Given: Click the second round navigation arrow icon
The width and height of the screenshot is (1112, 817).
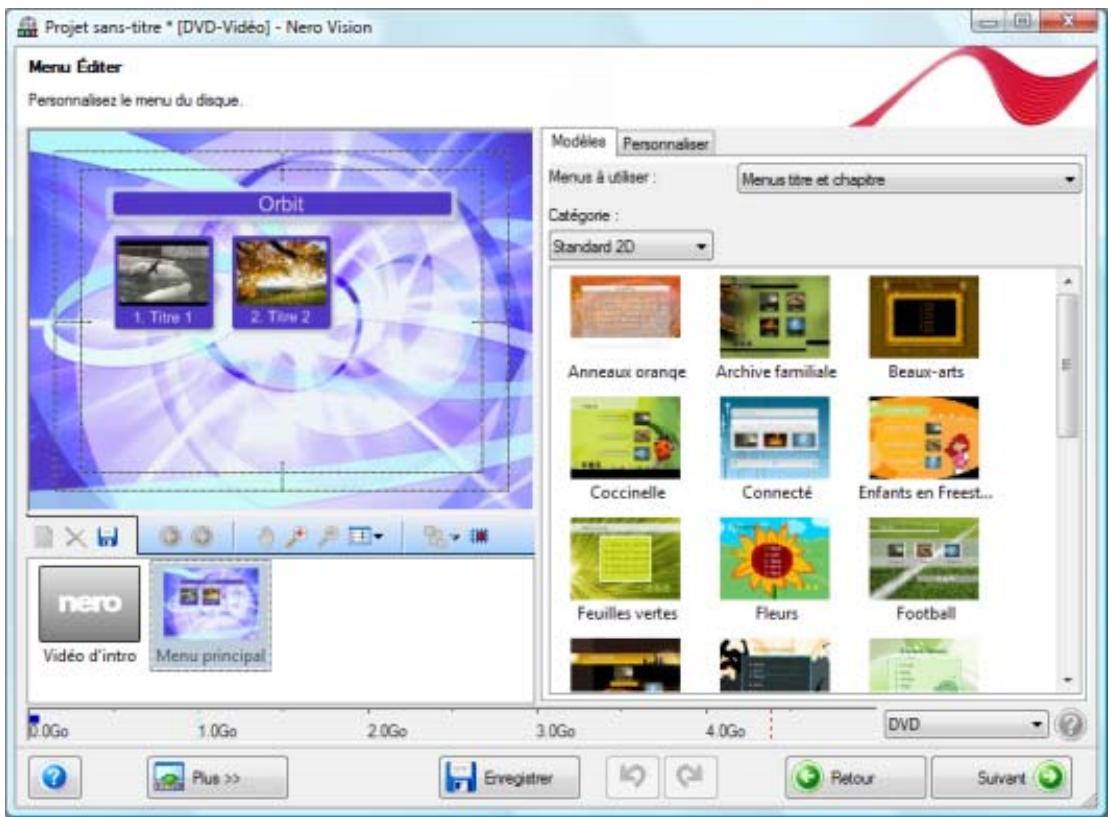Looking at the screenshot, I should coord(201,537).
